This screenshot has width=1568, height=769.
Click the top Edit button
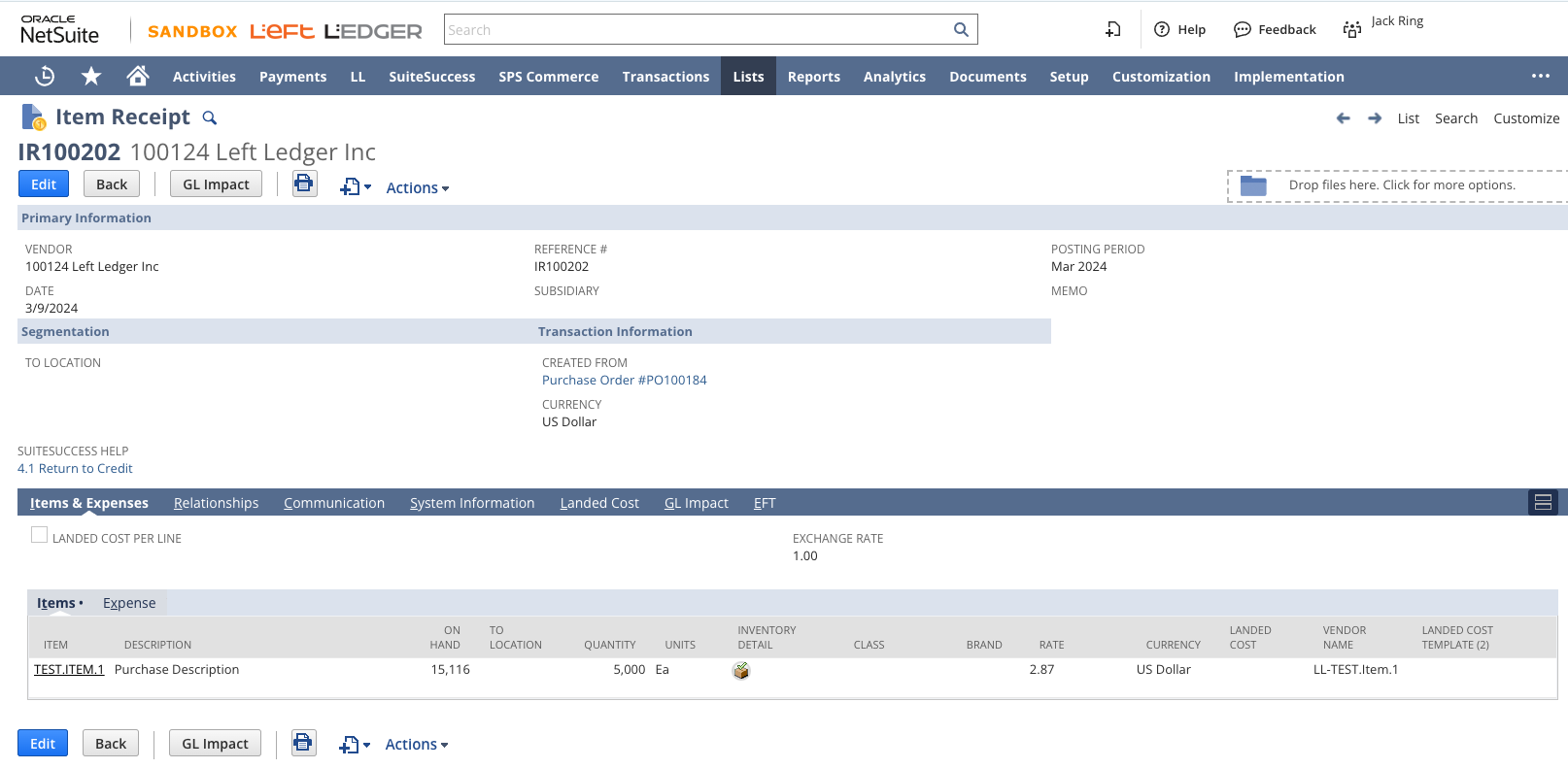tap(44, 184)
